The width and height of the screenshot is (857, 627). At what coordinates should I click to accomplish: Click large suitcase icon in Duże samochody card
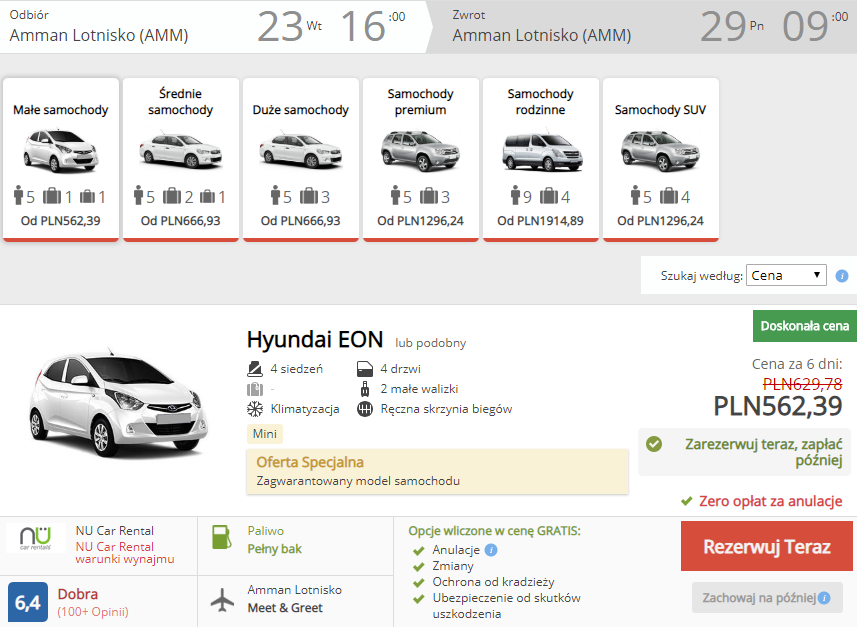(x=309, y=195)
